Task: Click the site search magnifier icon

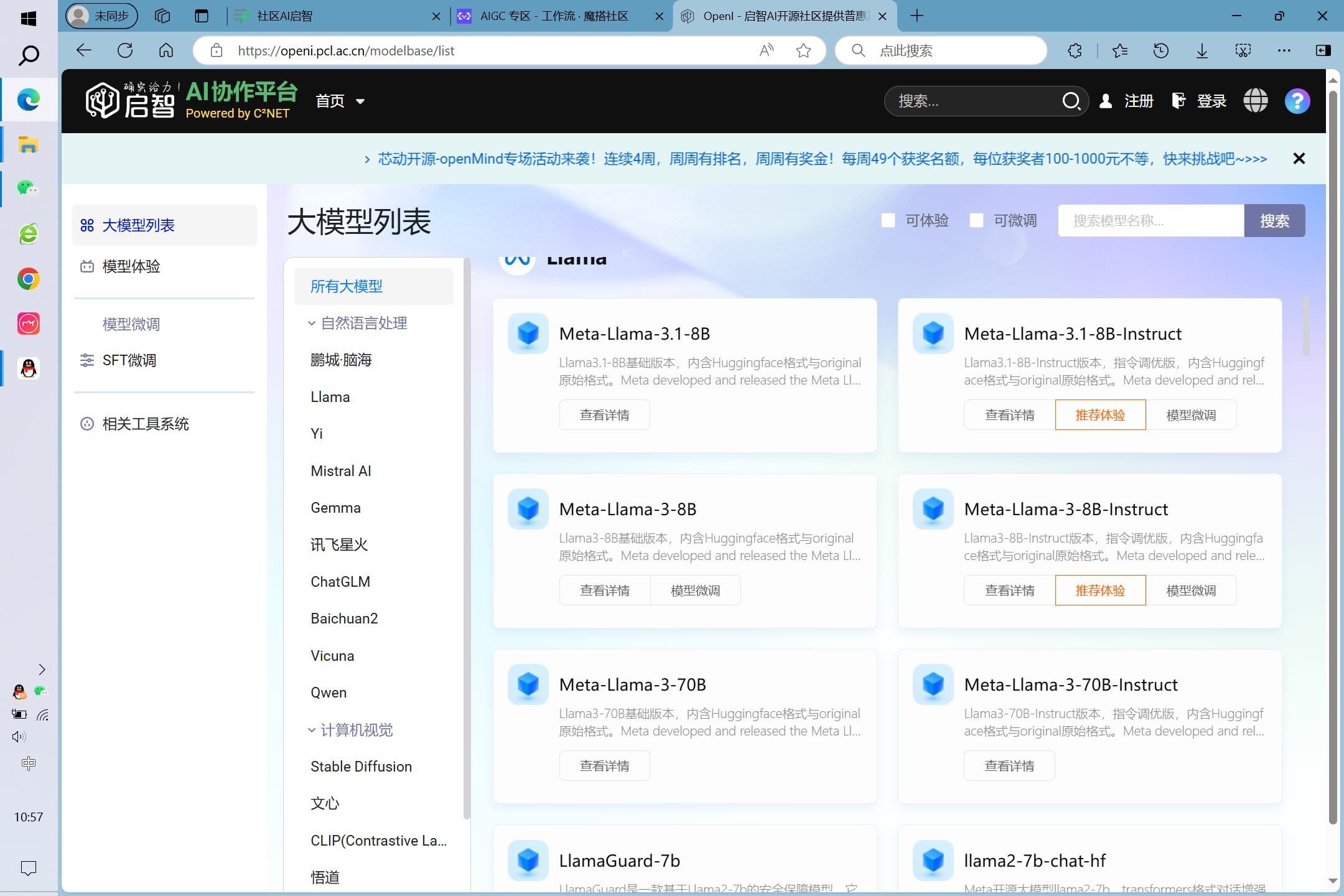Action: [x=1071, y=101]
